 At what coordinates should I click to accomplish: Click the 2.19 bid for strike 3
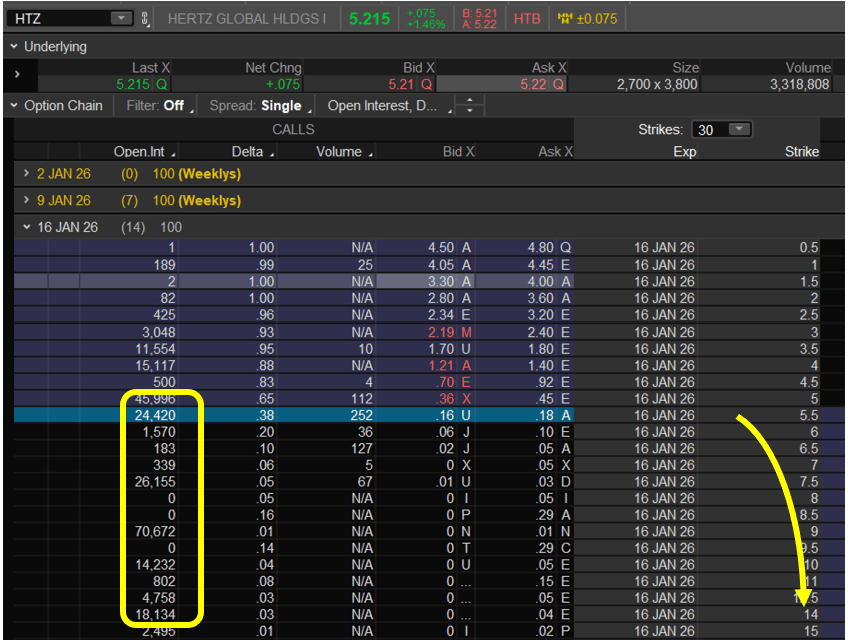click(x=441, y=332)
